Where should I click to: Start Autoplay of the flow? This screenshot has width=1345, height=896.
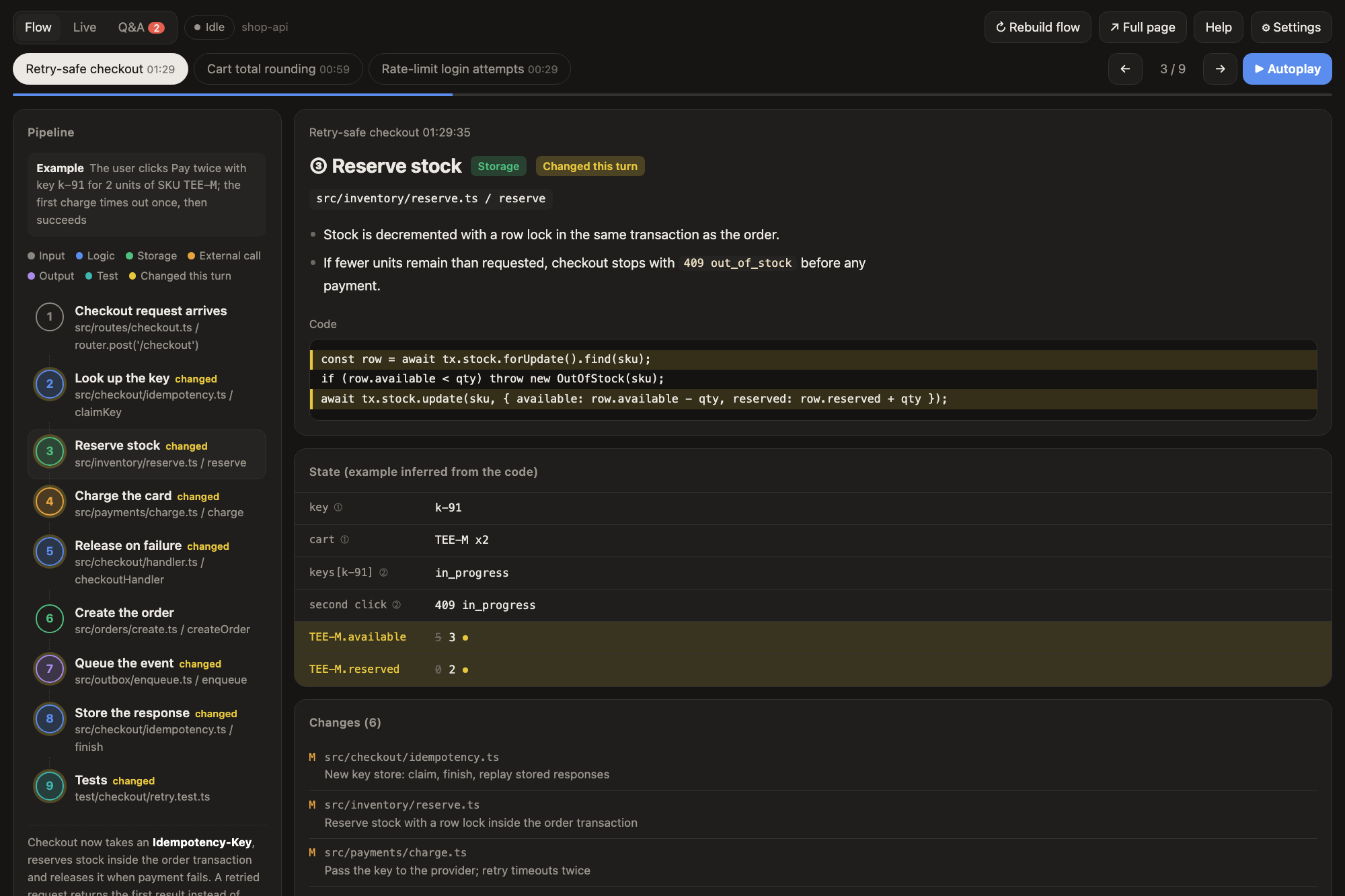(x=1287, y=69)
